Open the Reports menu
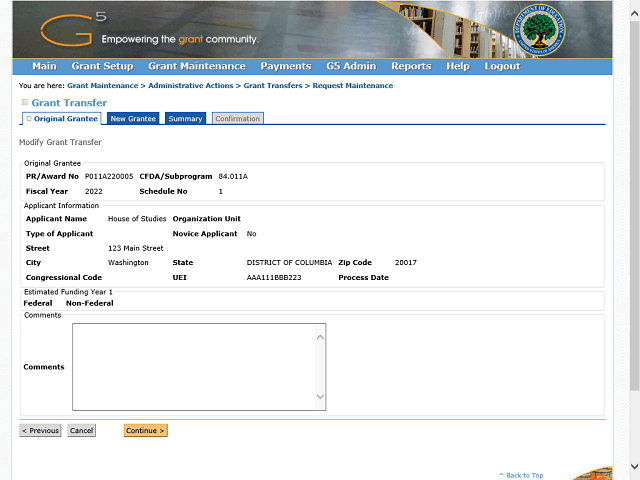Viewport: 640px width, 480px height. 411,66
